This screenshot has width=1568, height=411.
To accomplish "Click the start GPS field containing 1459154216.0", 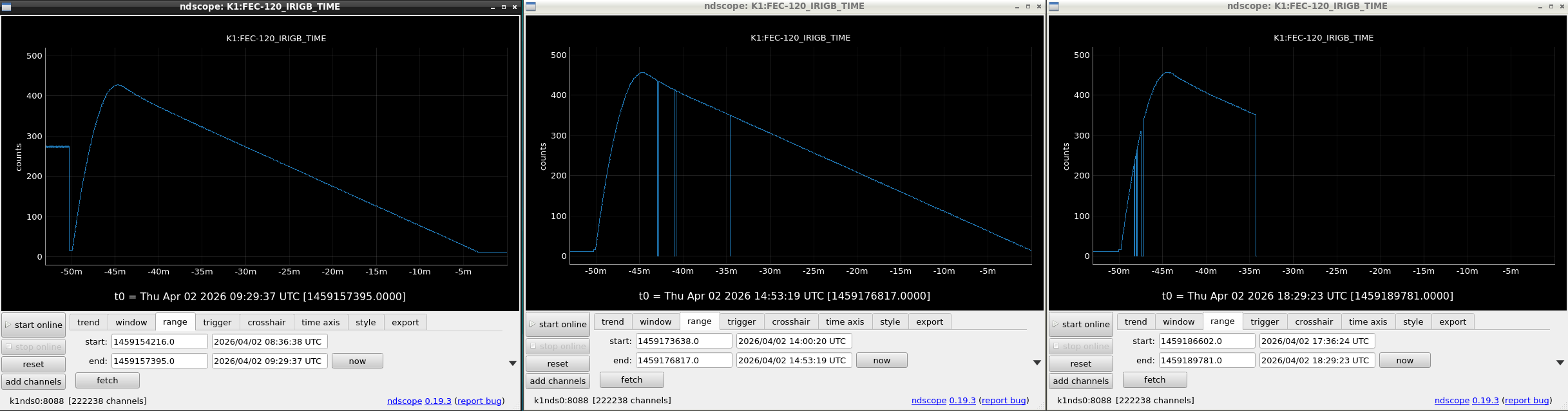I will pyautogui.click(x=159, y=342).
